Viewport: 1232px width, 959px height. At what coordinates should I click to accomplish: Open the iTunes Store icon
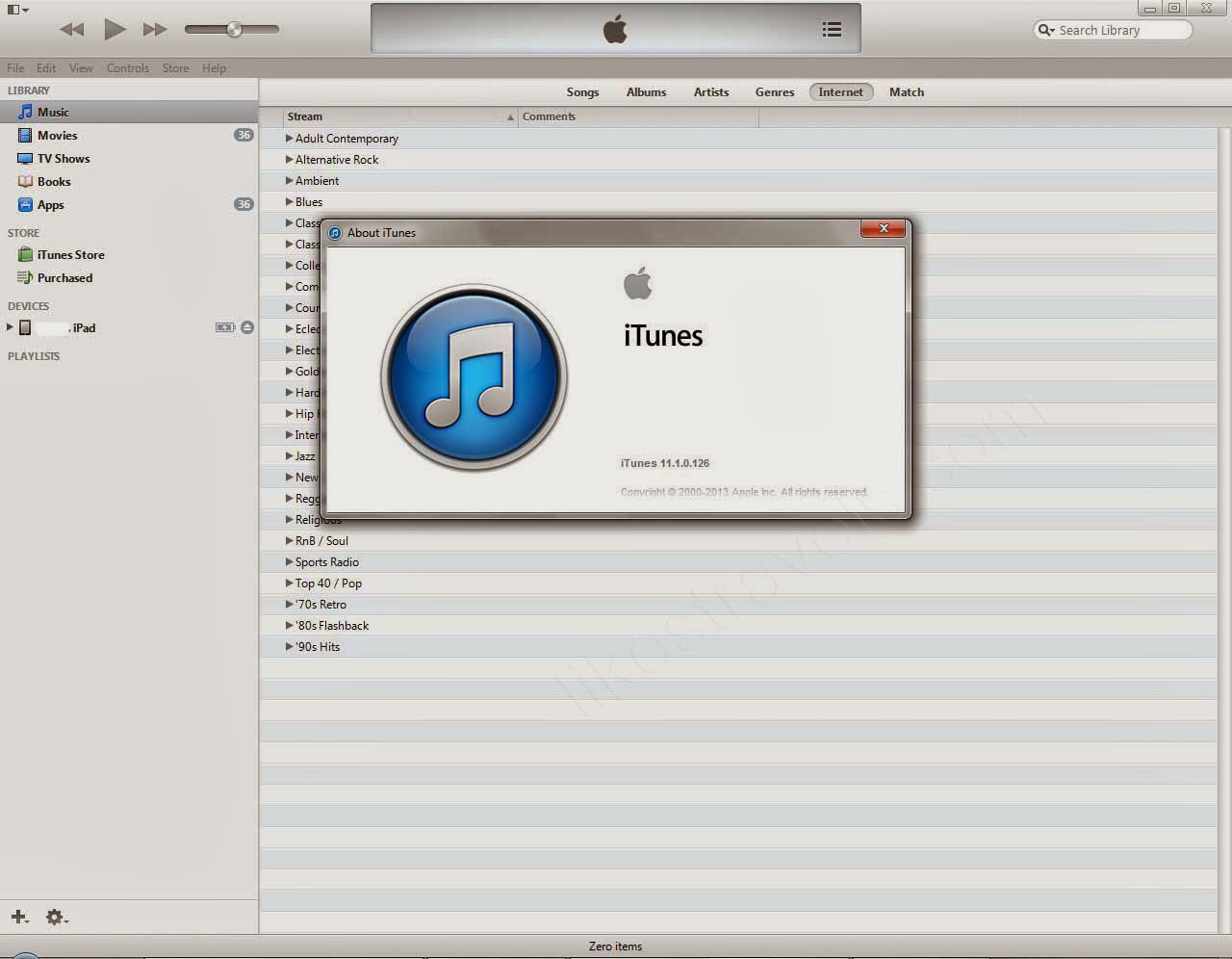(25, 254)
